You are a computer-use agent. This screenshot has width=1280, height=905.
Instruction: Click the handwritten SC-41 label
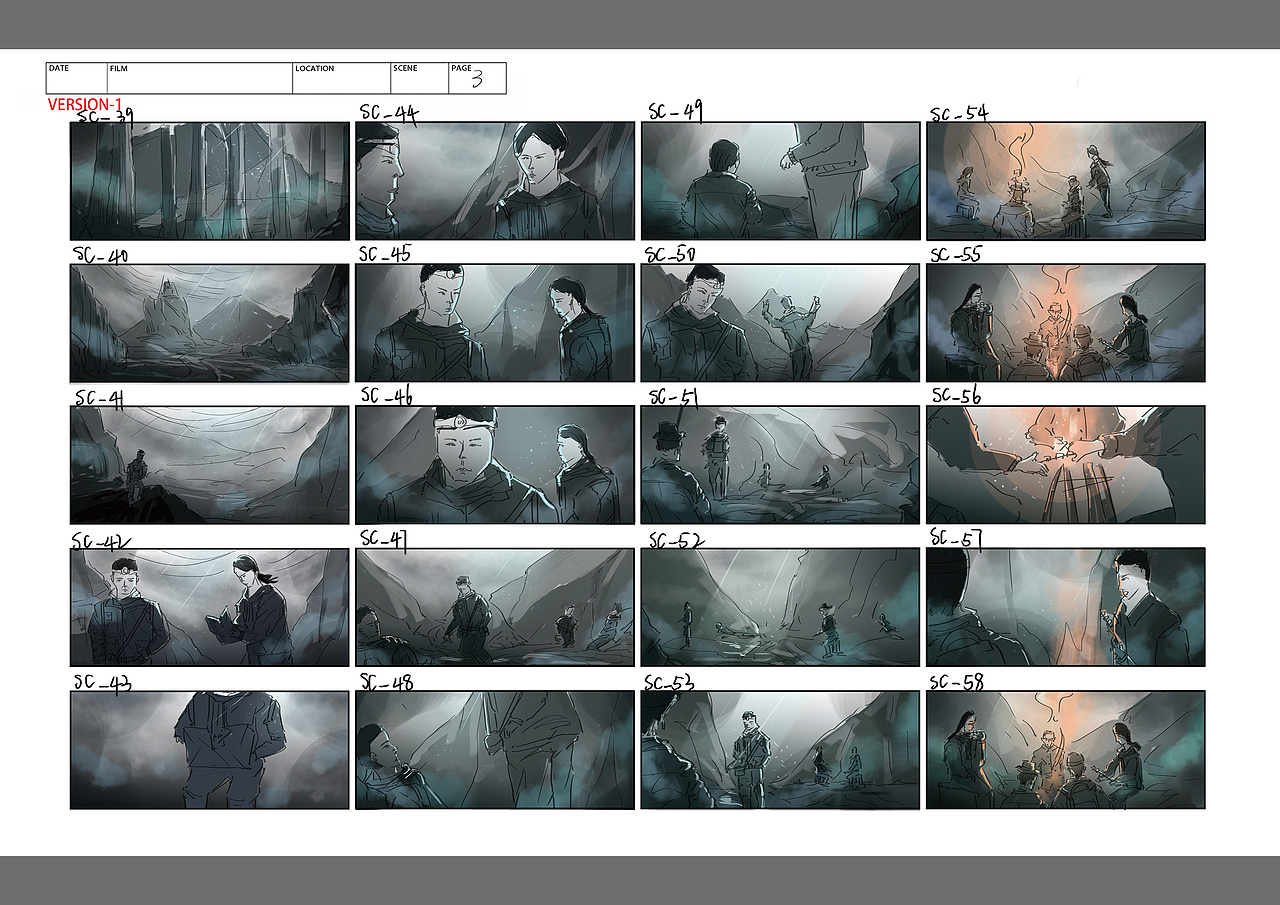(99, 397)
